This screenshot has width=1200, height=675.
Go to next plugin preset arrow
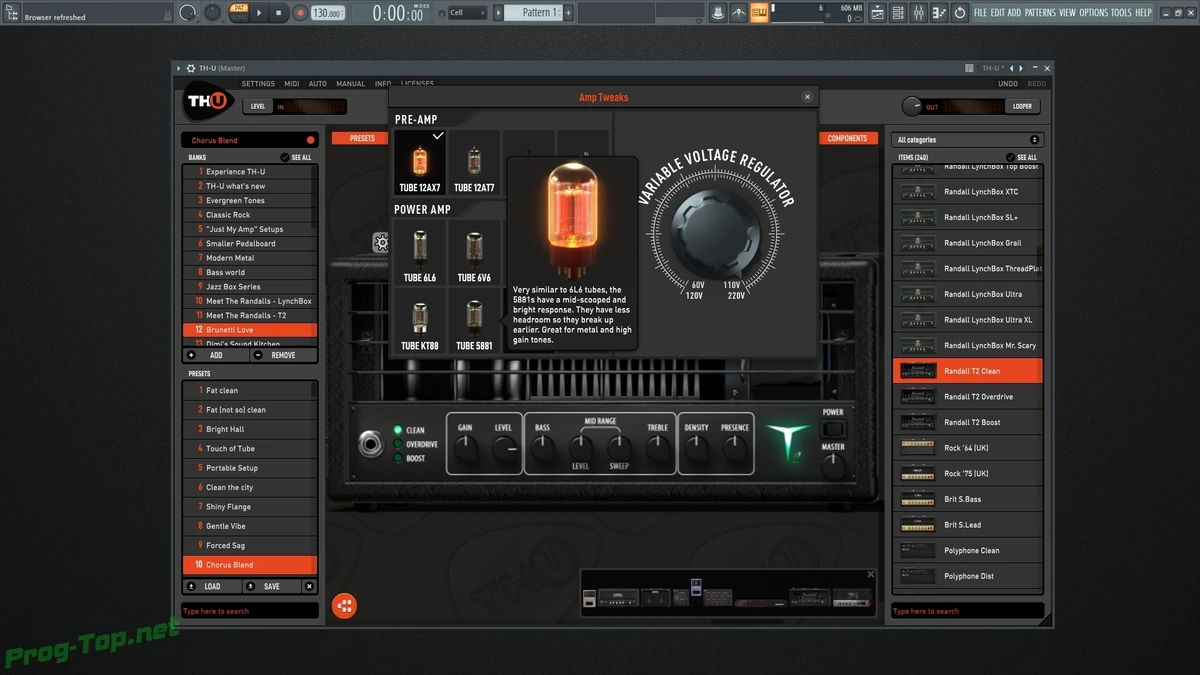[1019, 68]
